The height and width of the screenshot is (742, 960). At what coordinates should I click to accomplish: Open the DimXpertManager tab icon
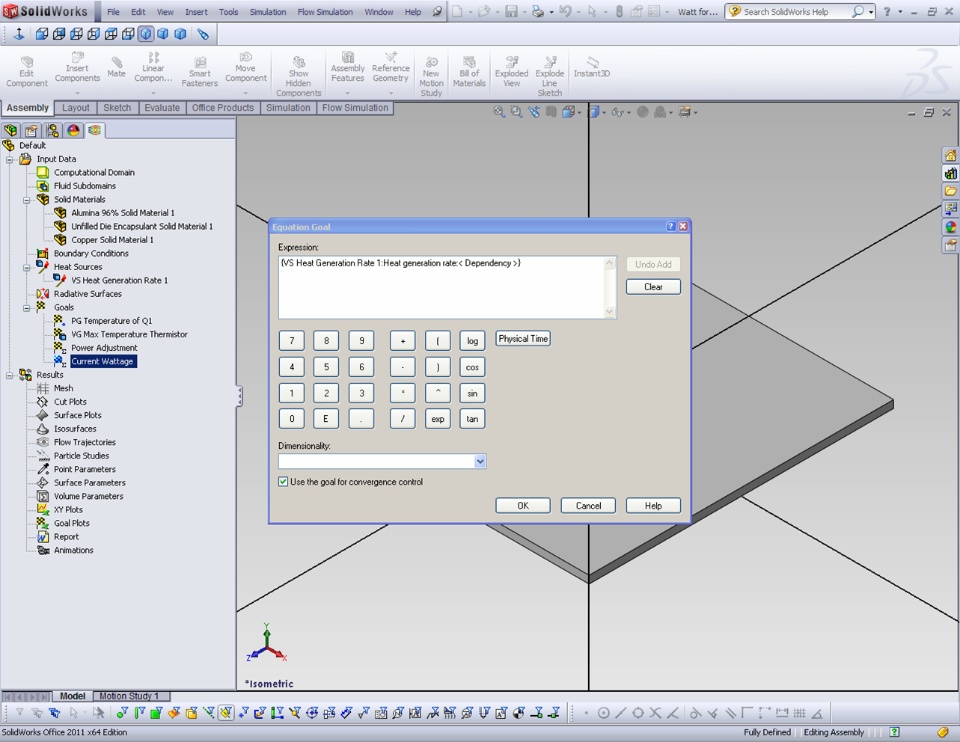(73, 130)
